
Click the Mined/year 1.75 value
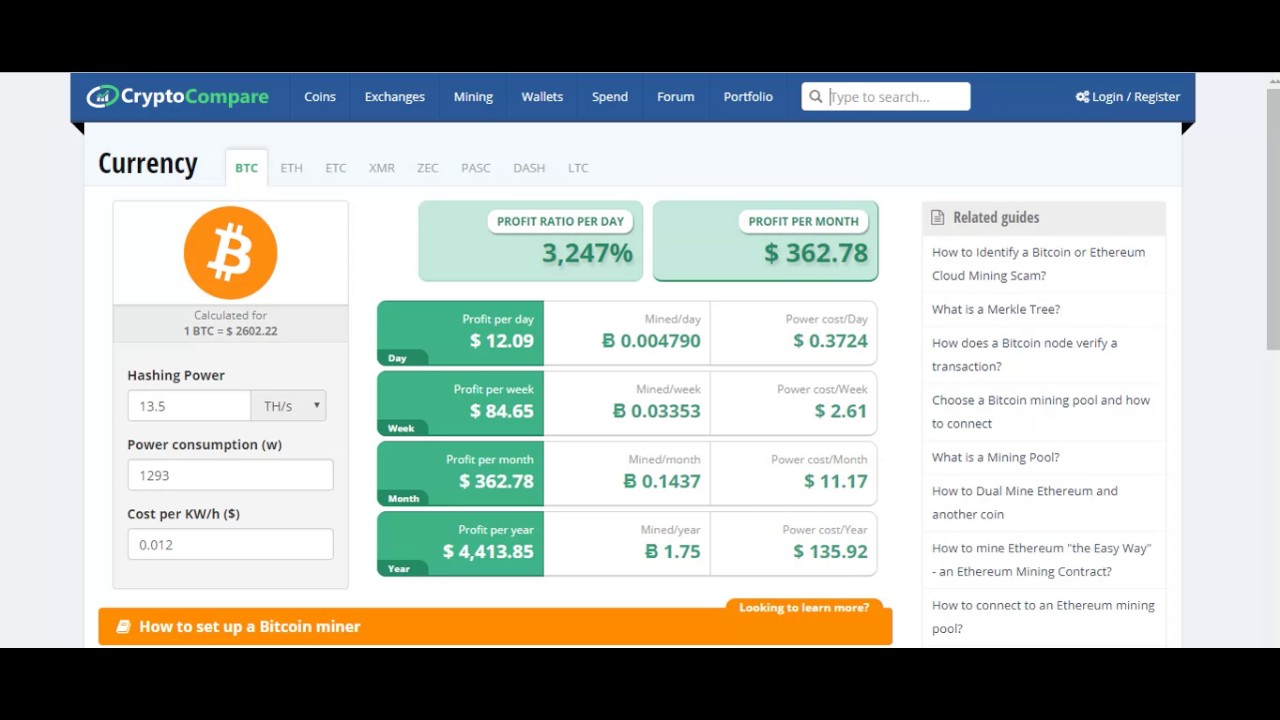(x=672, y=551)
